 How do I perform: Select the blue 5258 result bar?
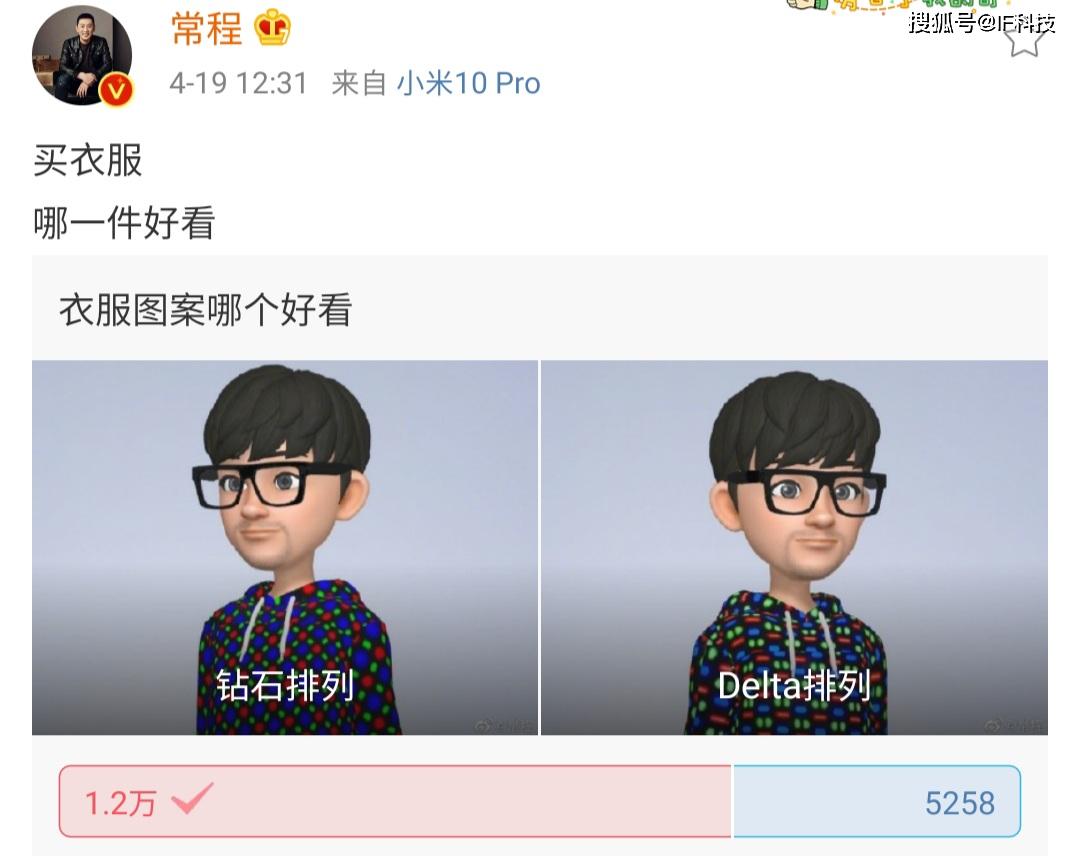coord(877,802)
